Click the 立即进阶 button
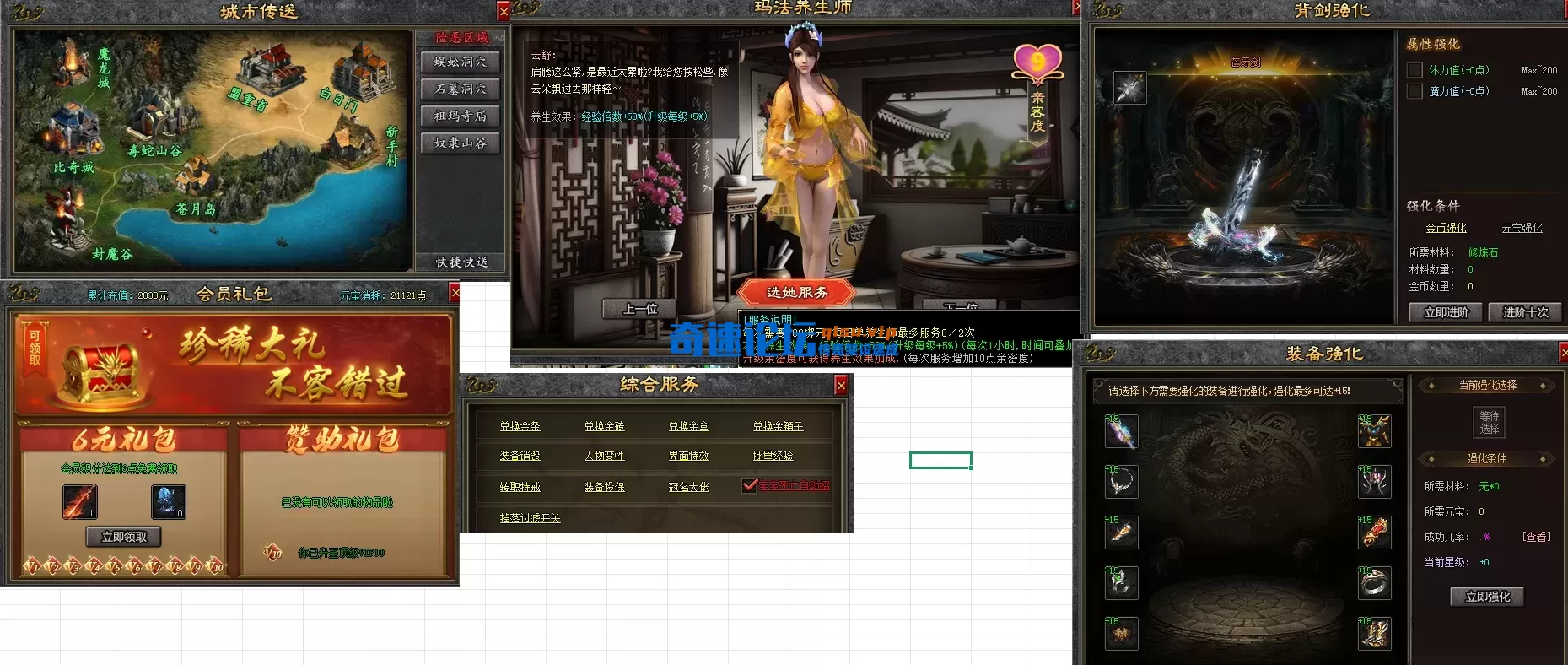Screen dimensions: 1568x665 (1447, 312)
